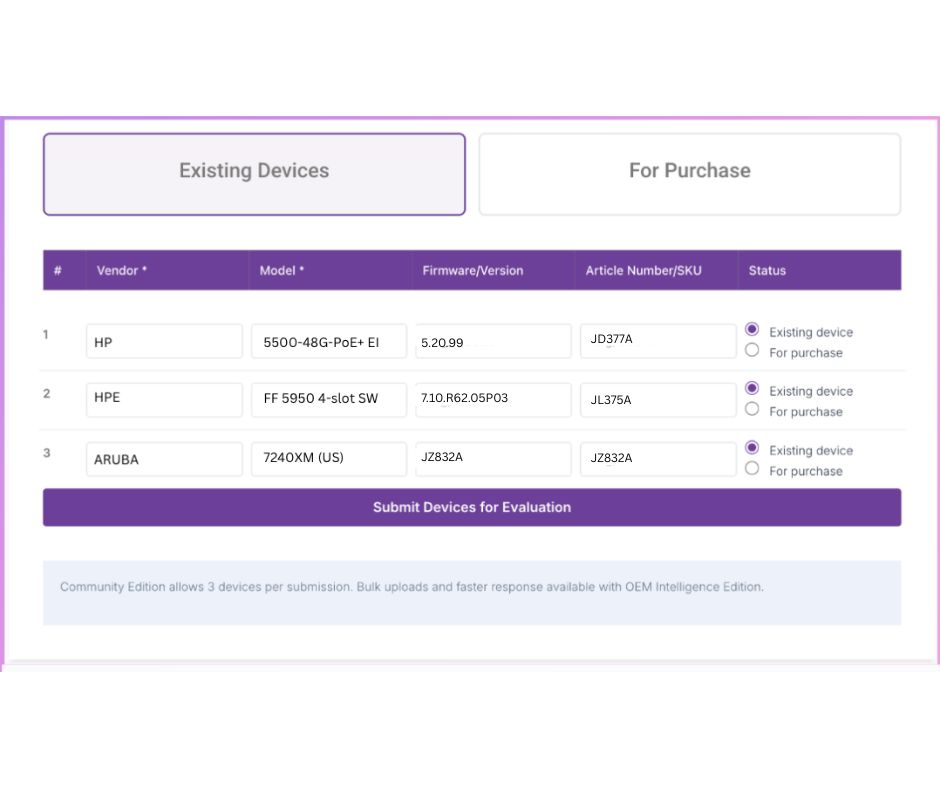Edit firmware version 5.20.99 field
The height and width of the screenshot is (788, 940).
(x=493, y=341)
